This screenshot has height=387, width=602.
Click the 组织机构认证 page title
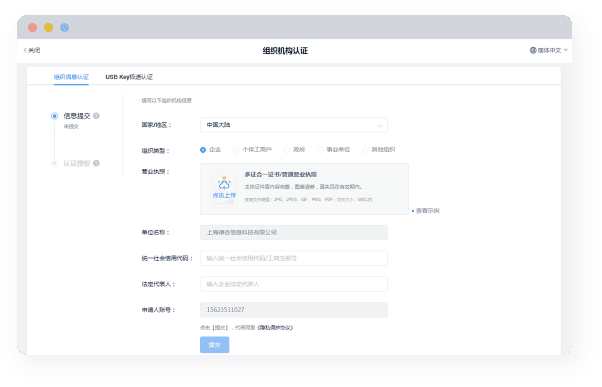pos(285,51)
